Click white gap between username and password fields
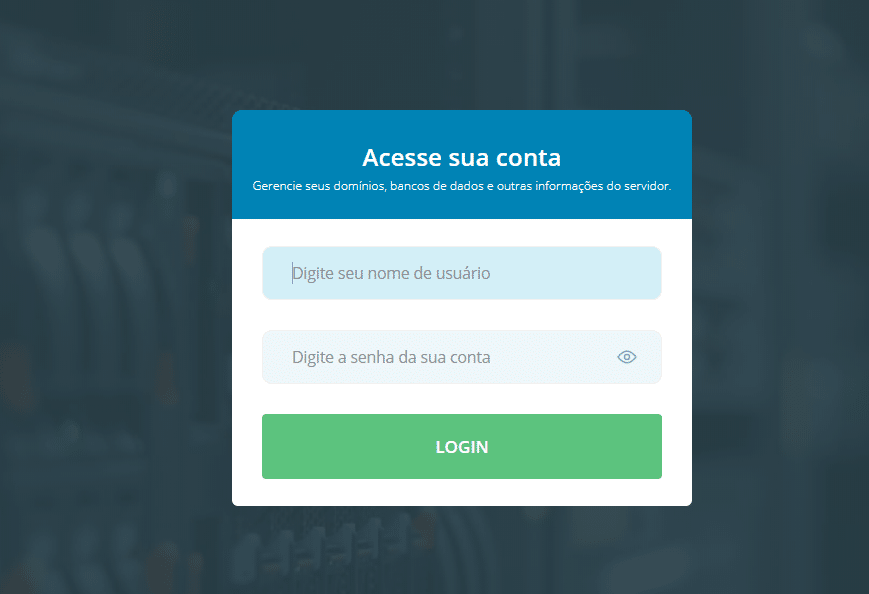 pos(462,315)
